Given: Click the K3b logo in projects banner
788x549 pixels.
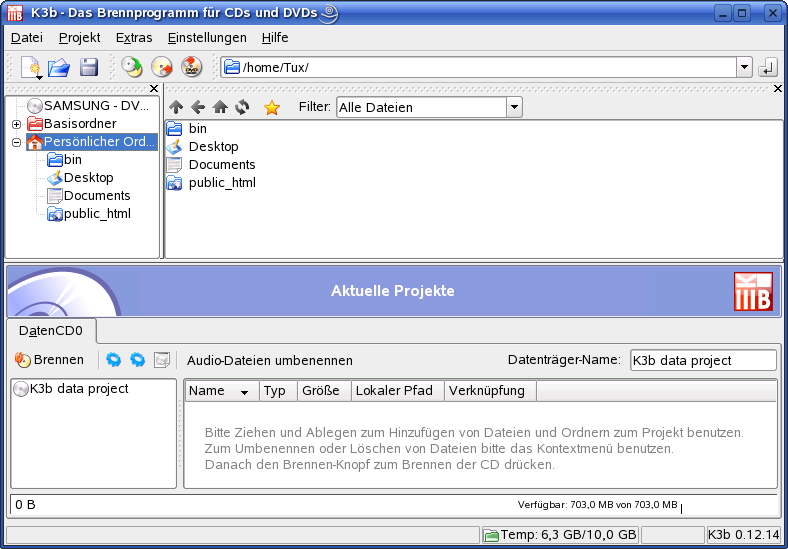Looking at the screenshot, I should (x=753, y=291).
